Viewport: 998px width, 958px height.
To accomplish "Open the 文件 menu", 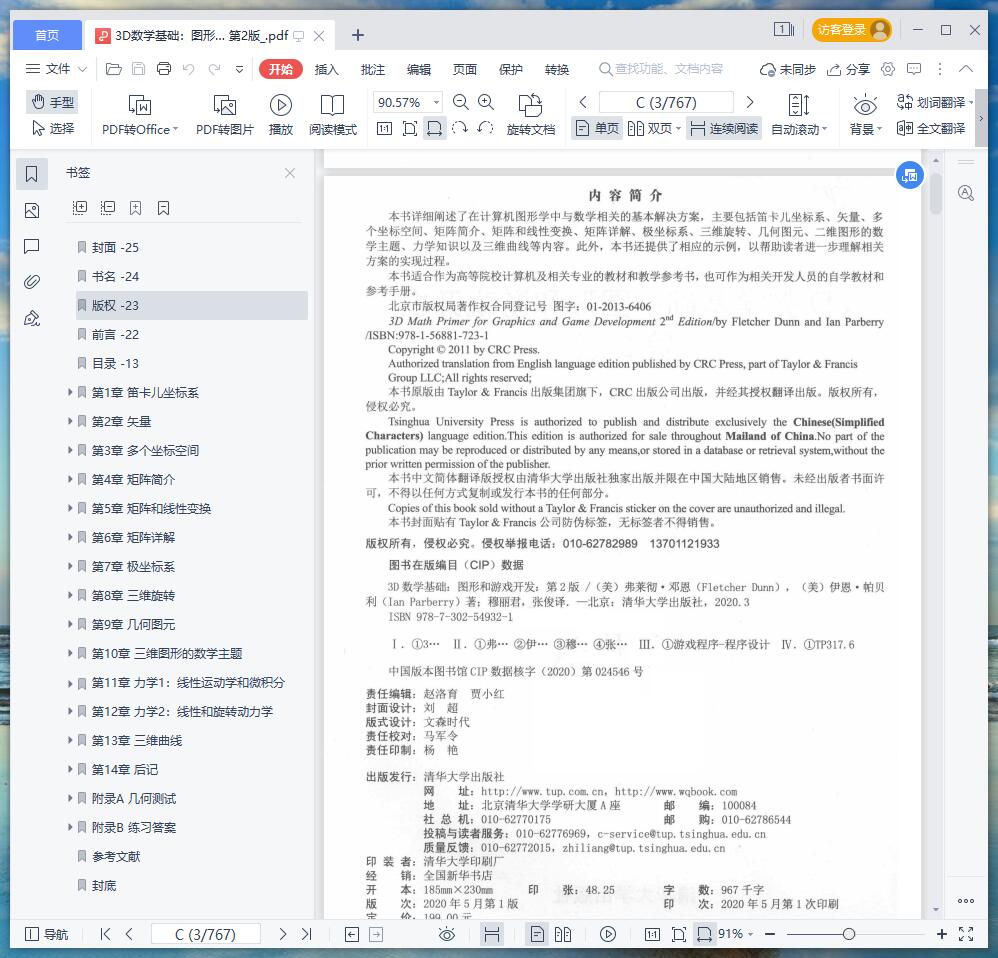I will 55,69.
